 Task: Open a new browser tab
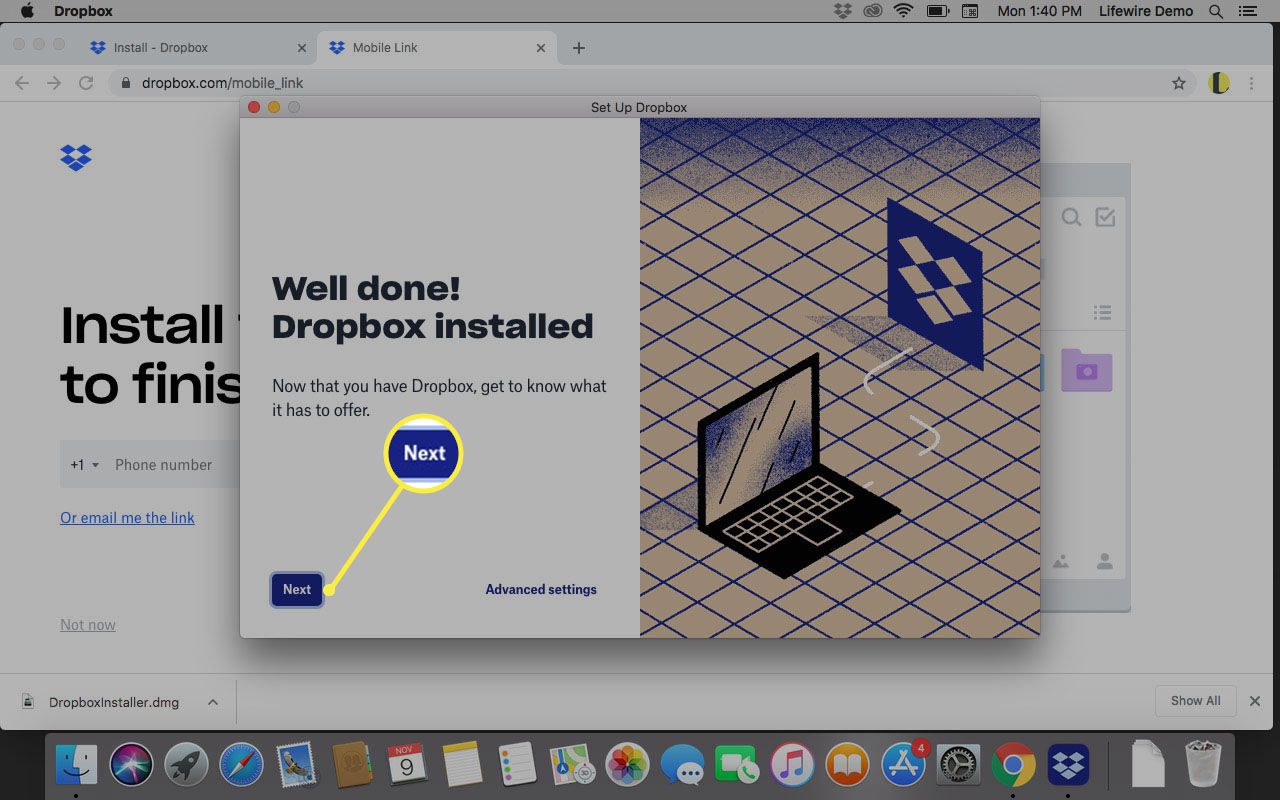579,47
